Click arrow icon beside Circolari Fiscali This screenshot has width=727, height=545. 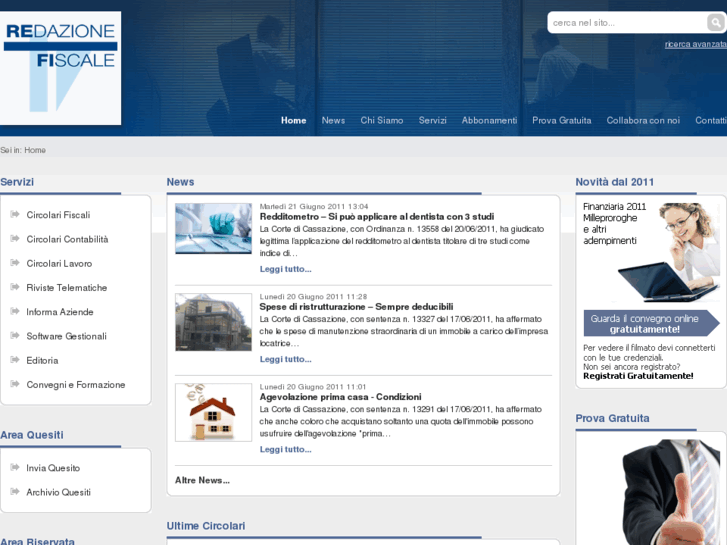click(15, 214)
